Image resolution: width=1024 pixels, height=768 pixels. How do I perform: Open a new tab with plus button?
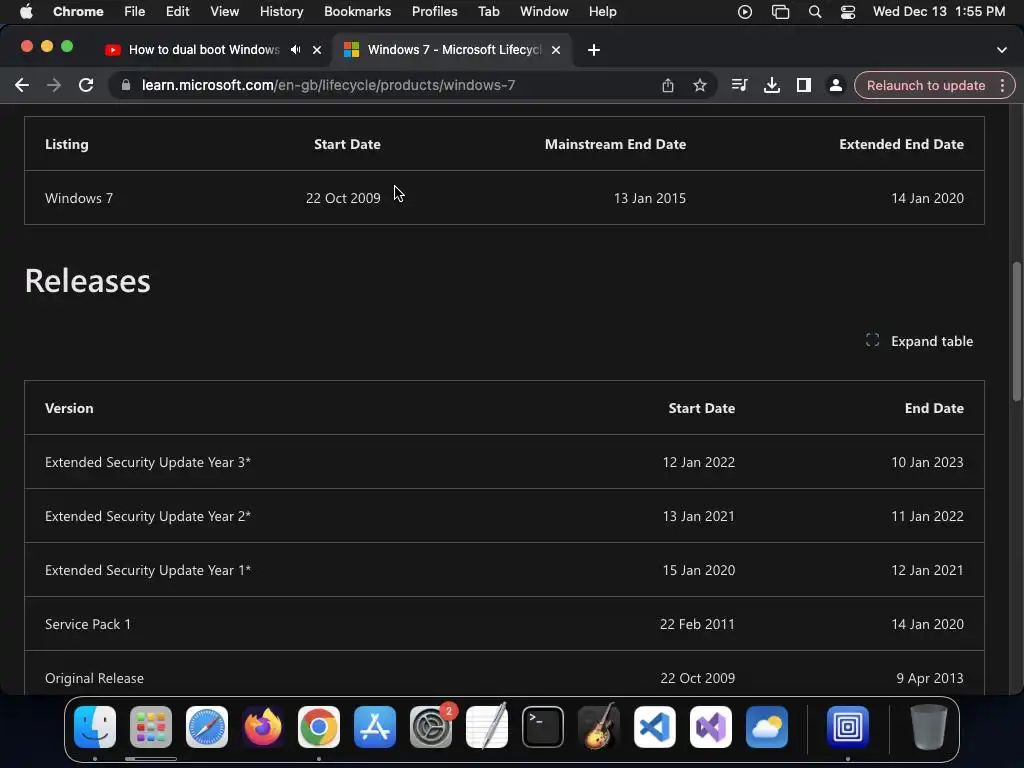pos(593,50)
